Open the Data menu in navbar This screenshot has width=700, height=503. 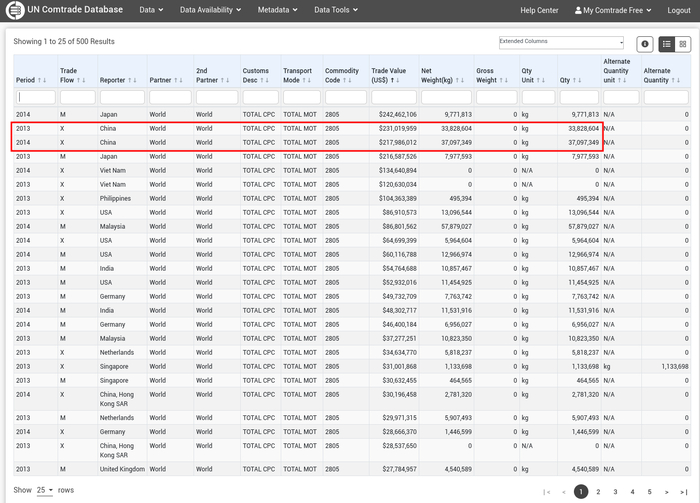click(x=150, y=10)
